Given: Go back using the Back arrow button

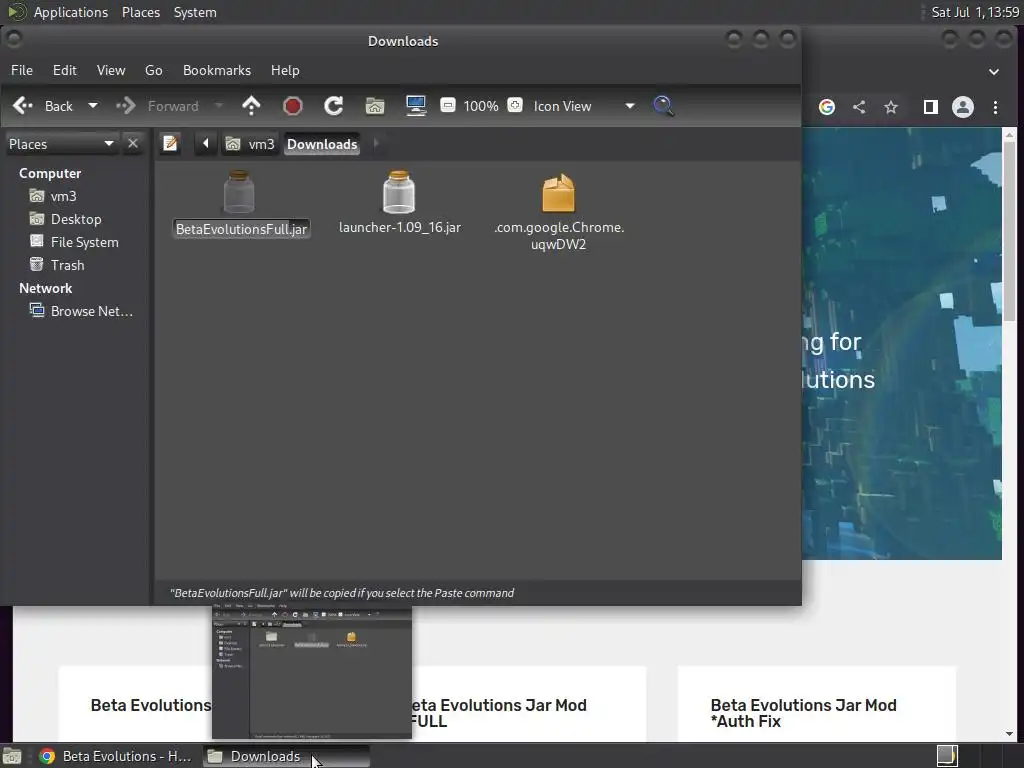Looking at the screenshot, I should point(43,106).
